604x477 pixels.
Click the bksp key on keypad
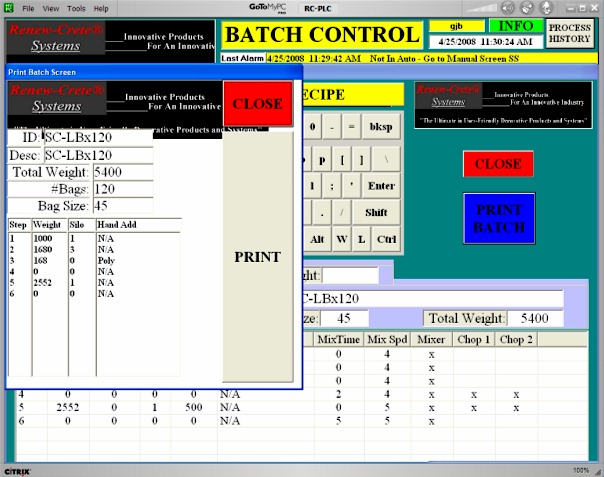(381, 126)
